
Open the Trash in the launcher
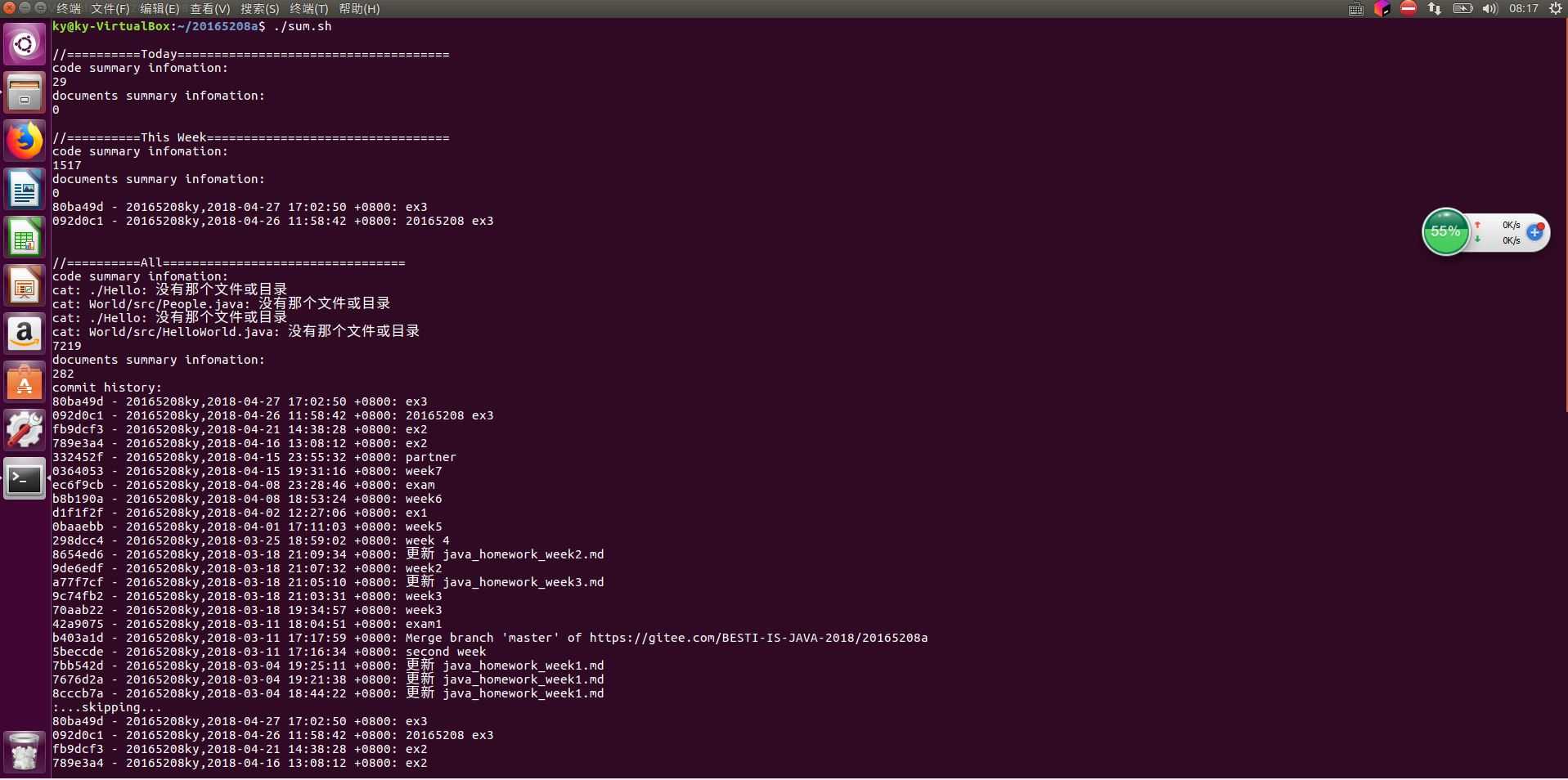point(25,751)
